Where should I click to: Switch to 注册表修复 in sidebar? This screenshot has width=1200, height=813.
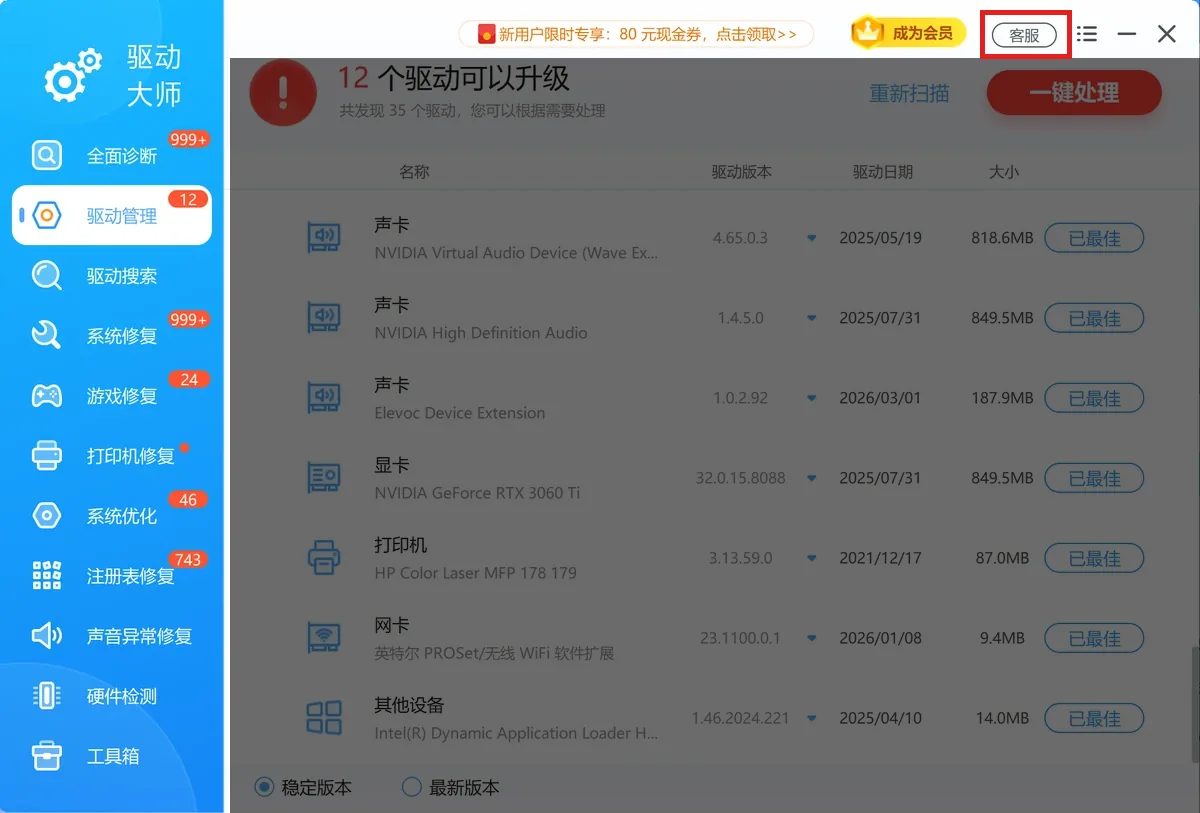coord(112,576)
